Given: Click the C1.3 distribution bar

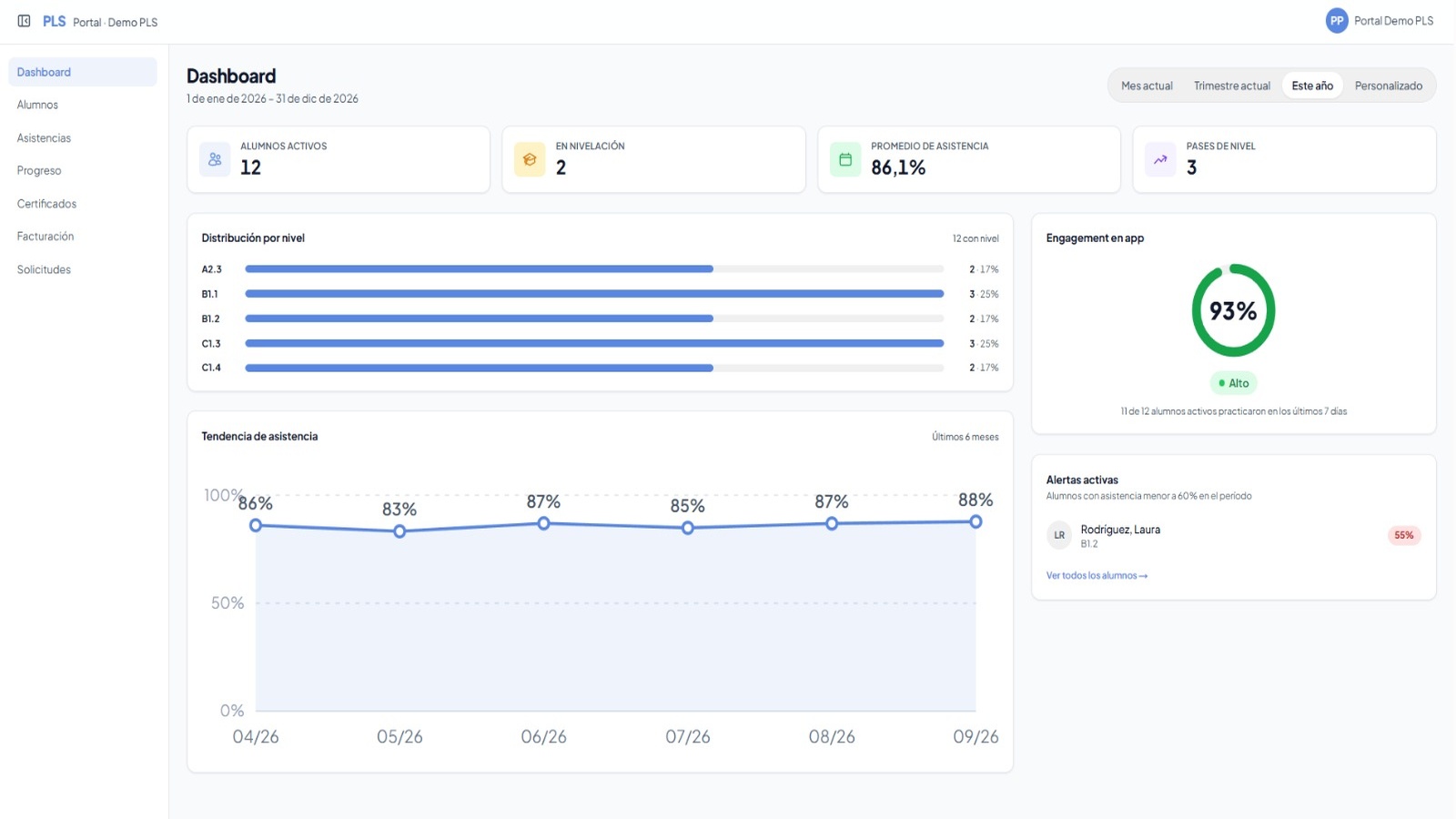Looking at the screenshot, I should [x=594, y=343].
